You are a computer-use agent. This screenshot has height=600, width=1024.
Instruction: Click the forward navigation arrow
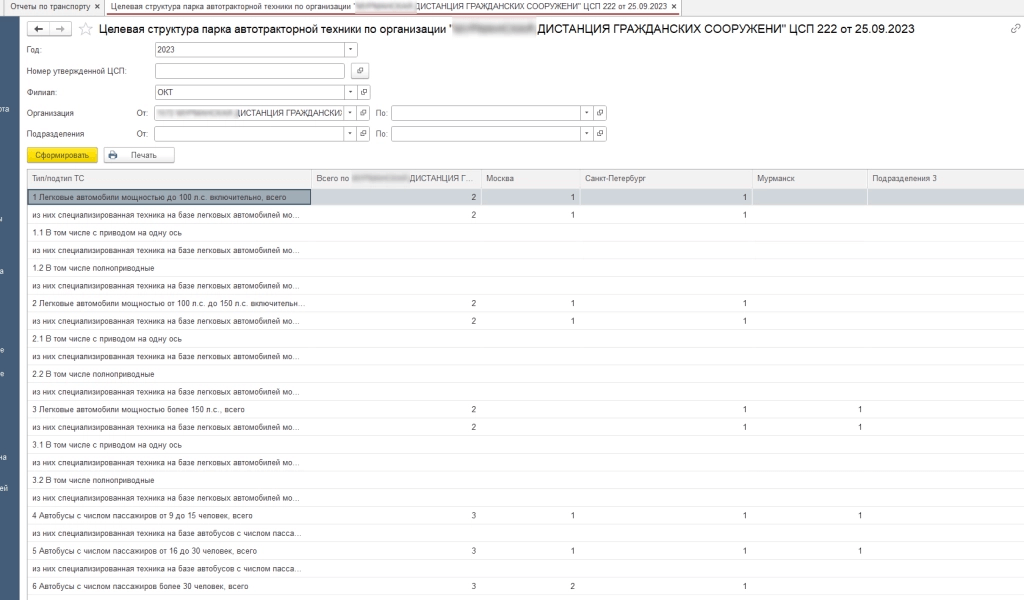[x=60, y=29]
